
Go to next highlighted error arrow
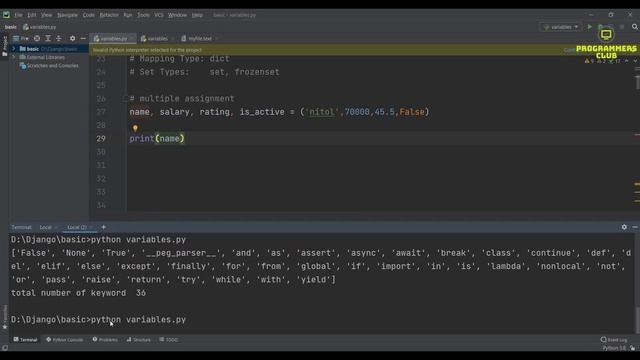(635, 61)
